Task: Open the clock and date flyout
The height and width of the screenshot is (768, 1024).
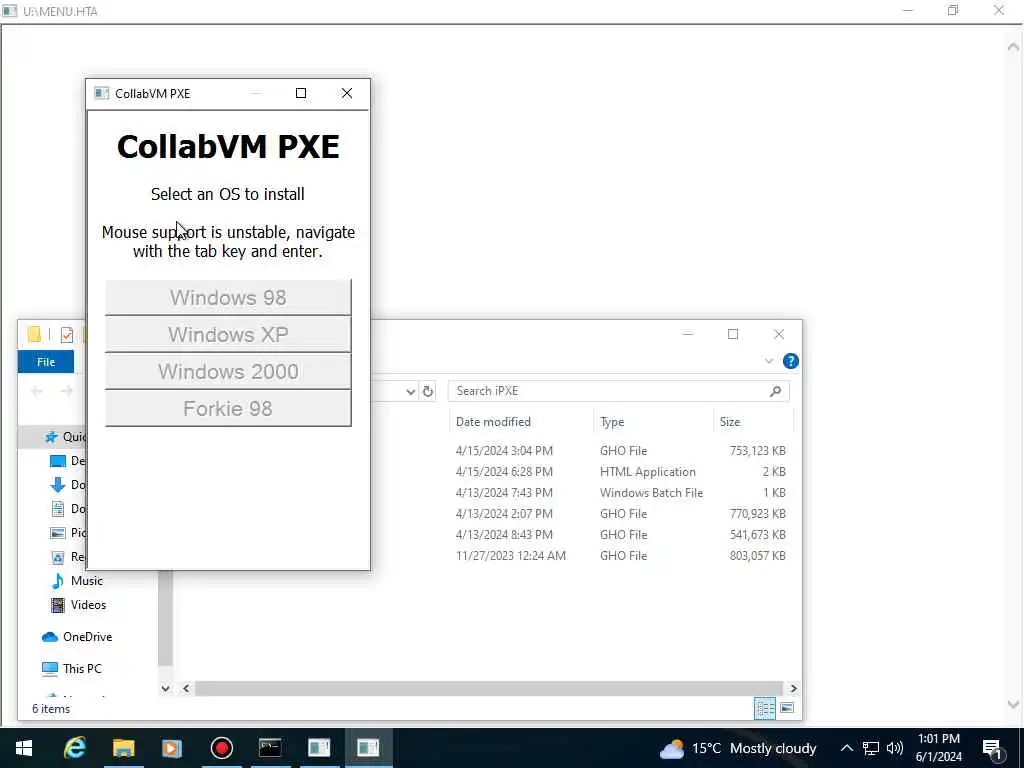Action: (939, 748)
